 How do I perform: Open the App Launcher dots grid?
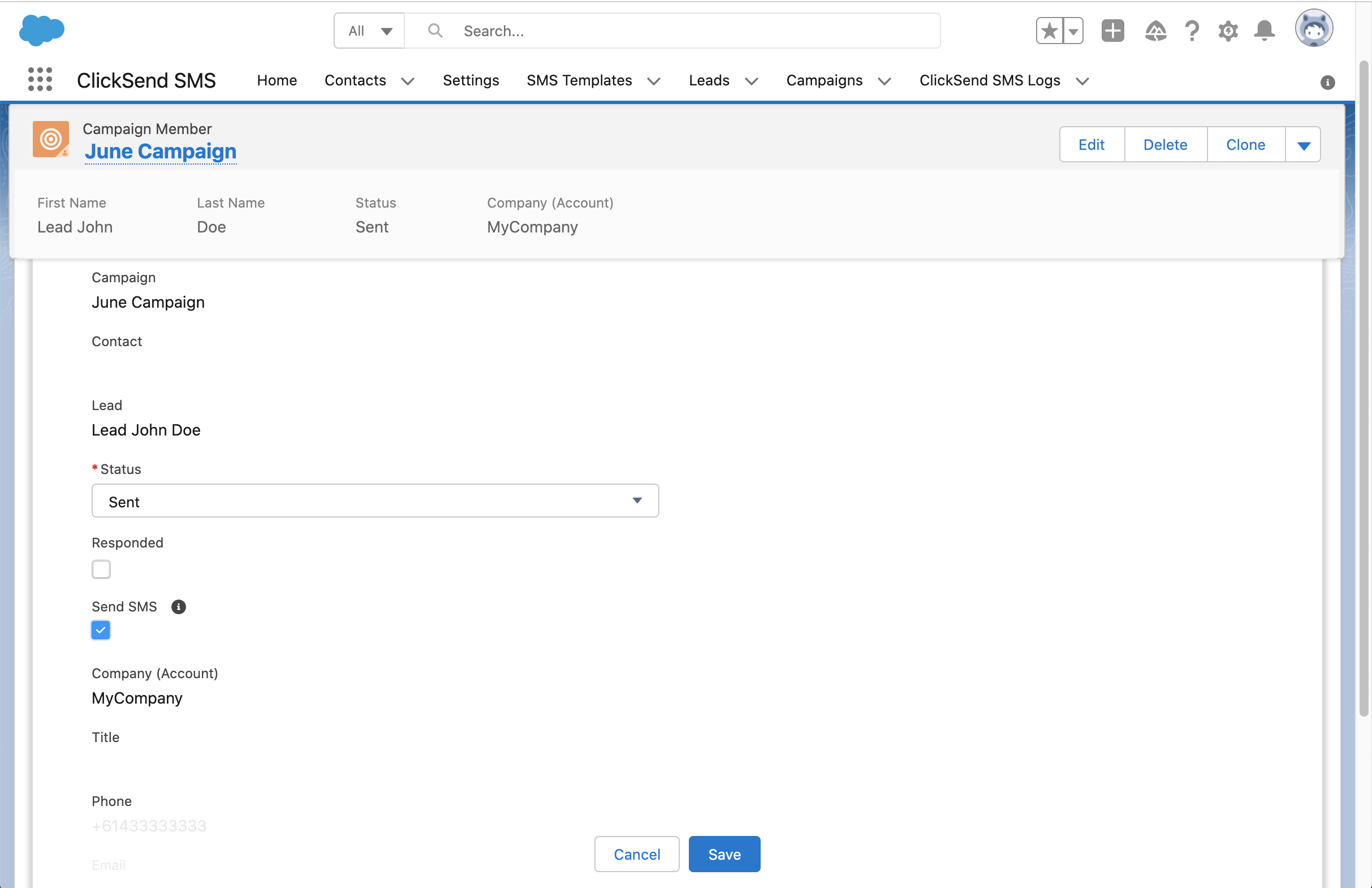coord(40,80)
